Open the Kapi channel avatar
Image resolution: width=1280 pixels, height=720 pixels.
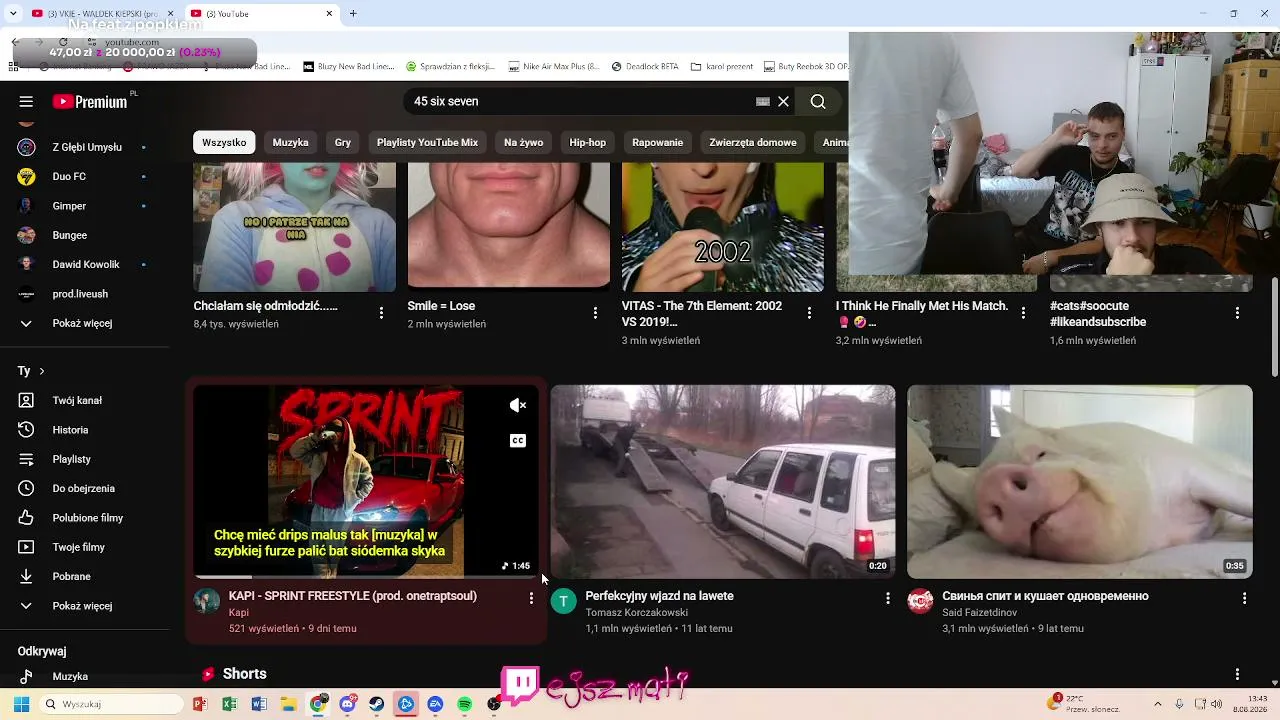point(207,601)
